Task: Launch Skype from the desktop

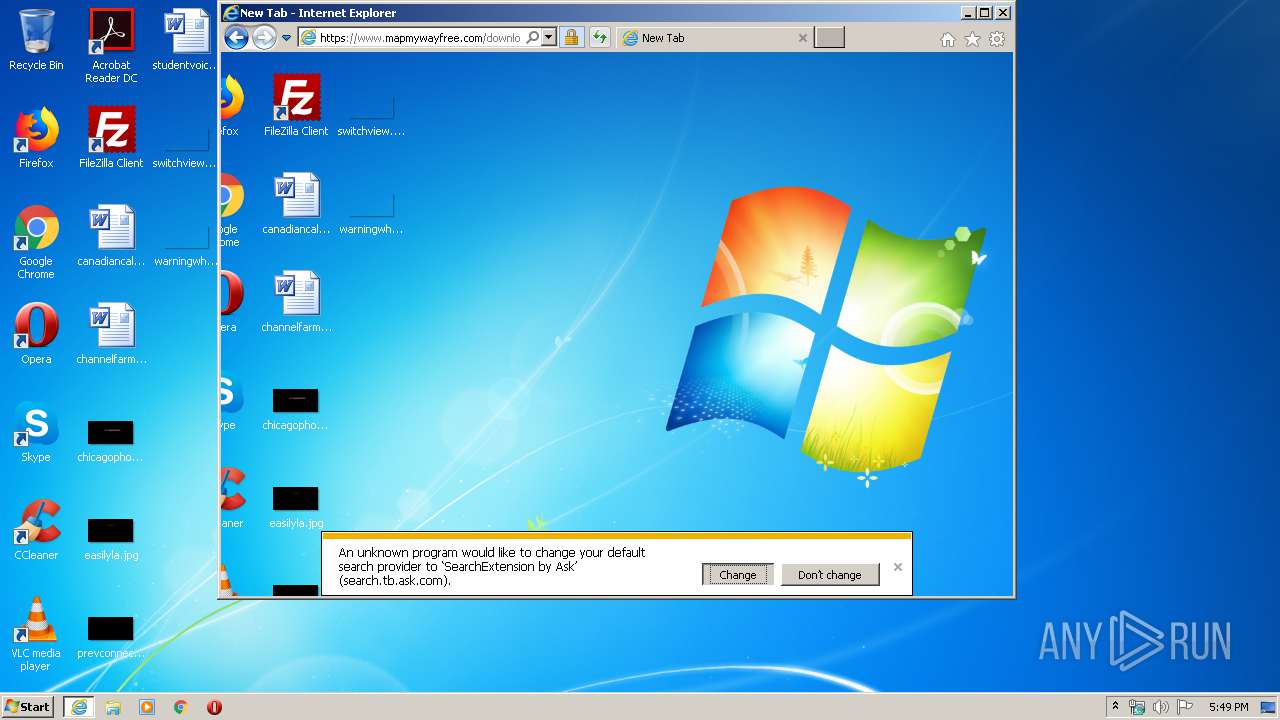Action: pos(36,432)
